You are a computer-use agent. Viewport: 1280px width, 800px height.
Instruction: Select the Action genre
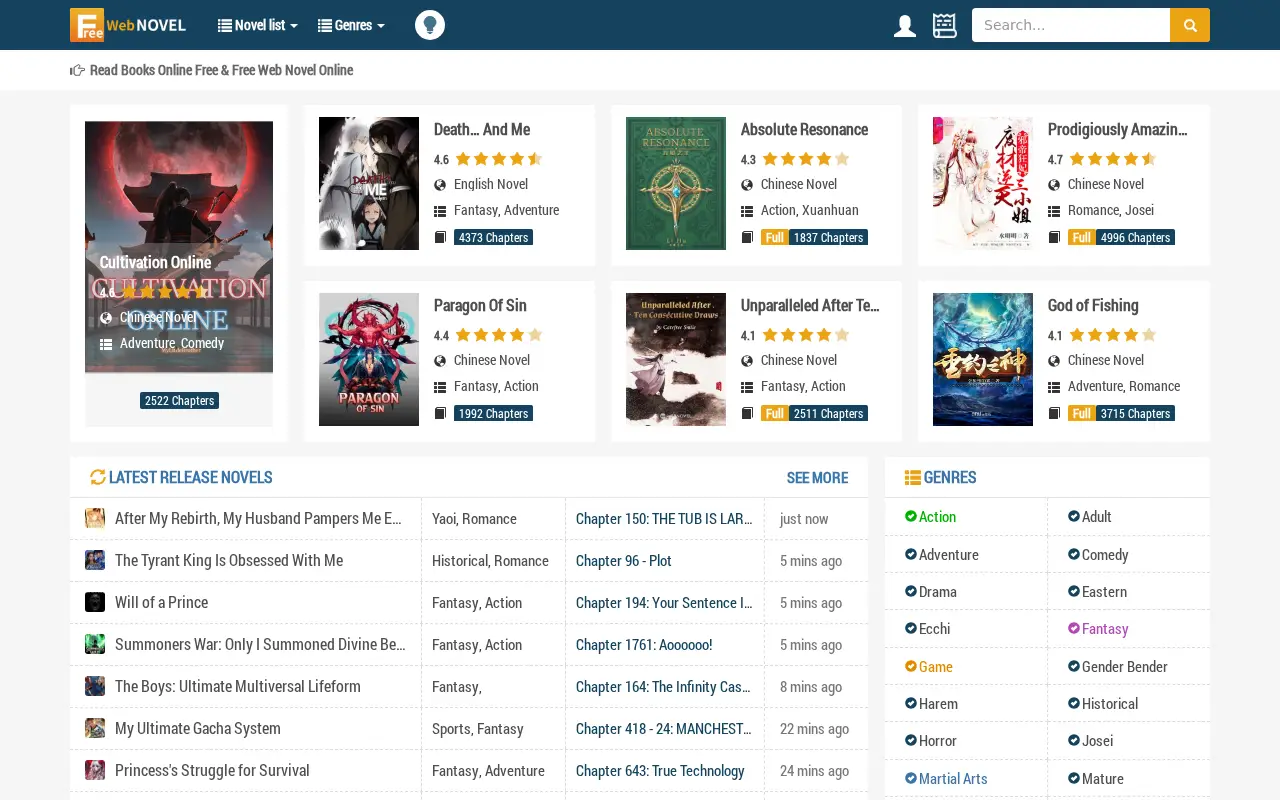(x=930, y=517)
